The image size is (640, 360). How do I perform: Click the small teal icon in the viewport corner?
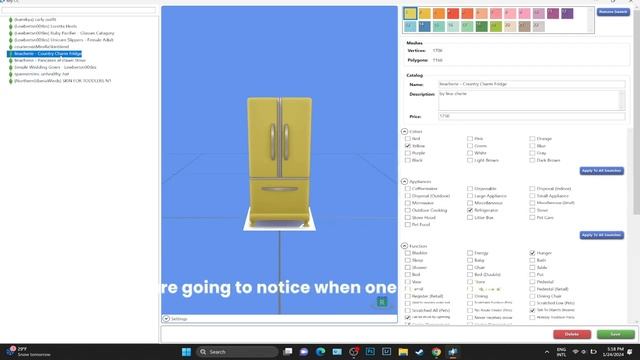[382, 302]
